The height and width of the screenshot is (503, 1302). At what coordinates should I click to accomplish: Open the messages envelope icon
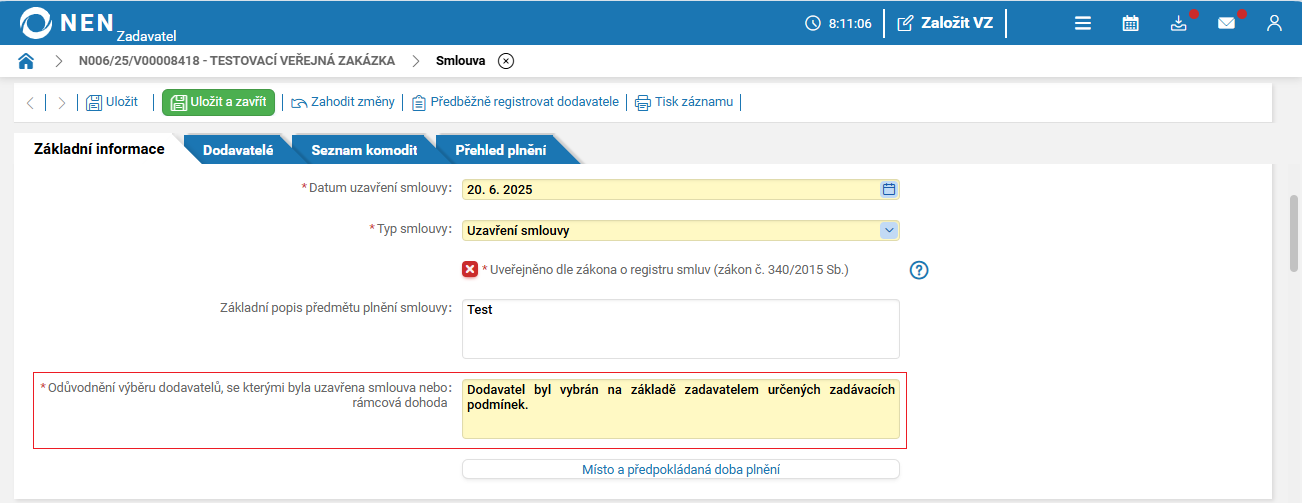pos(1227,23)
